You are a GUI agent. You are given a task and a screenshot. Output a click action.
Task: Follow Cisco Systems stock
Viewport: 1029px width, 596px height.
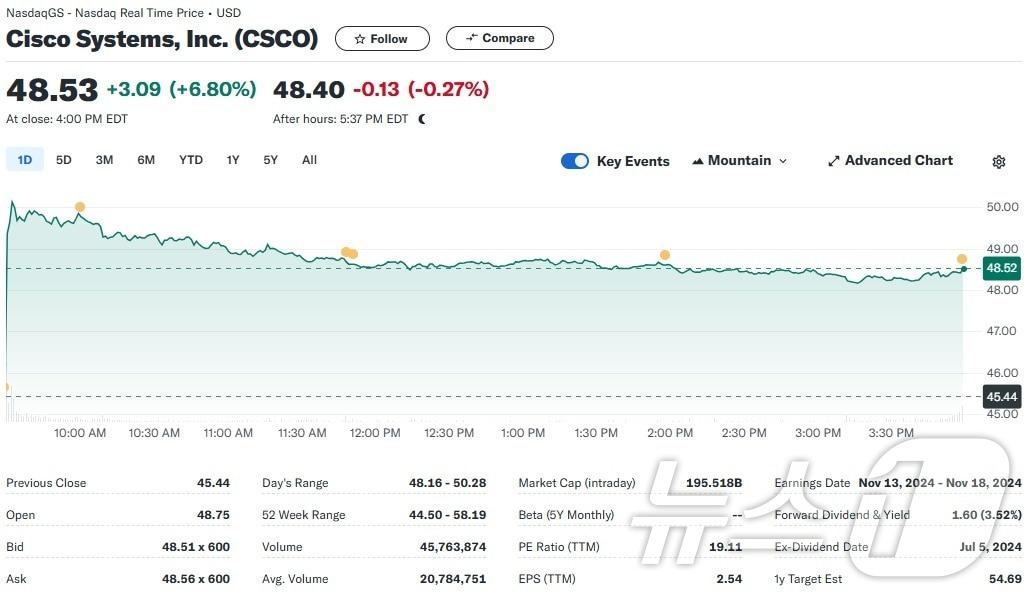[382, 39]
